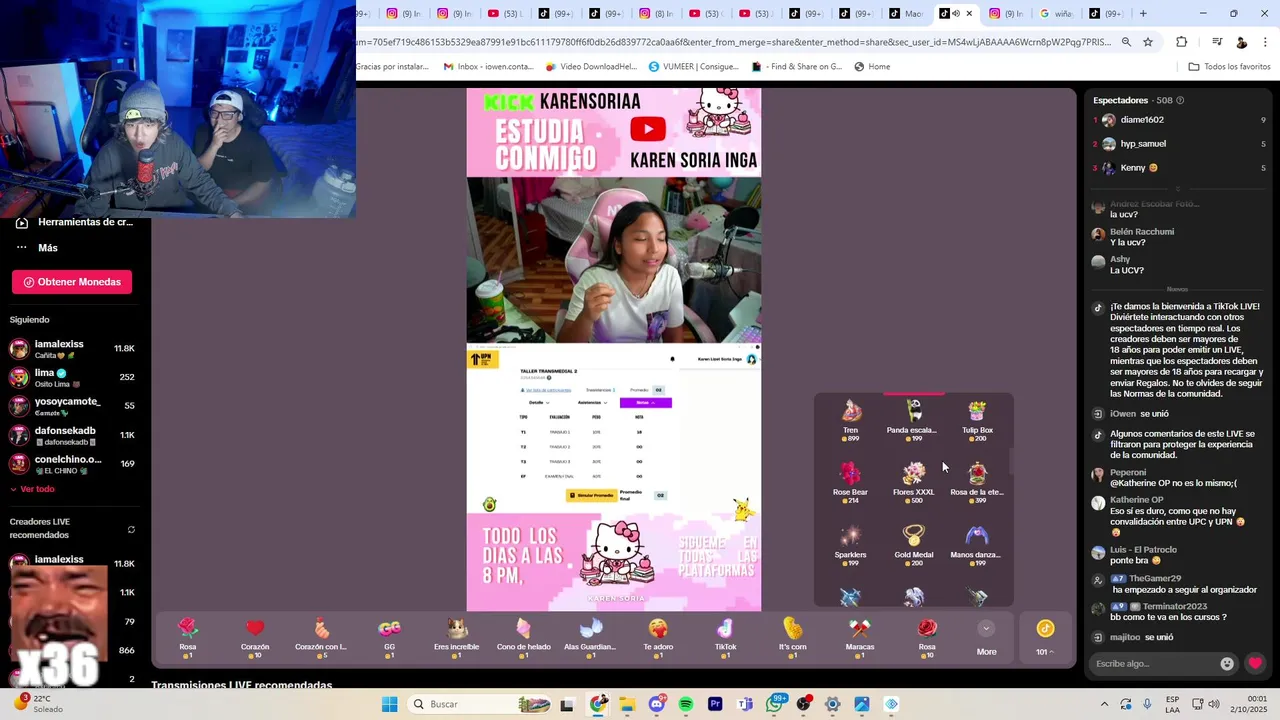Send the Rosa gift costing 10 coins

point(927,637)
